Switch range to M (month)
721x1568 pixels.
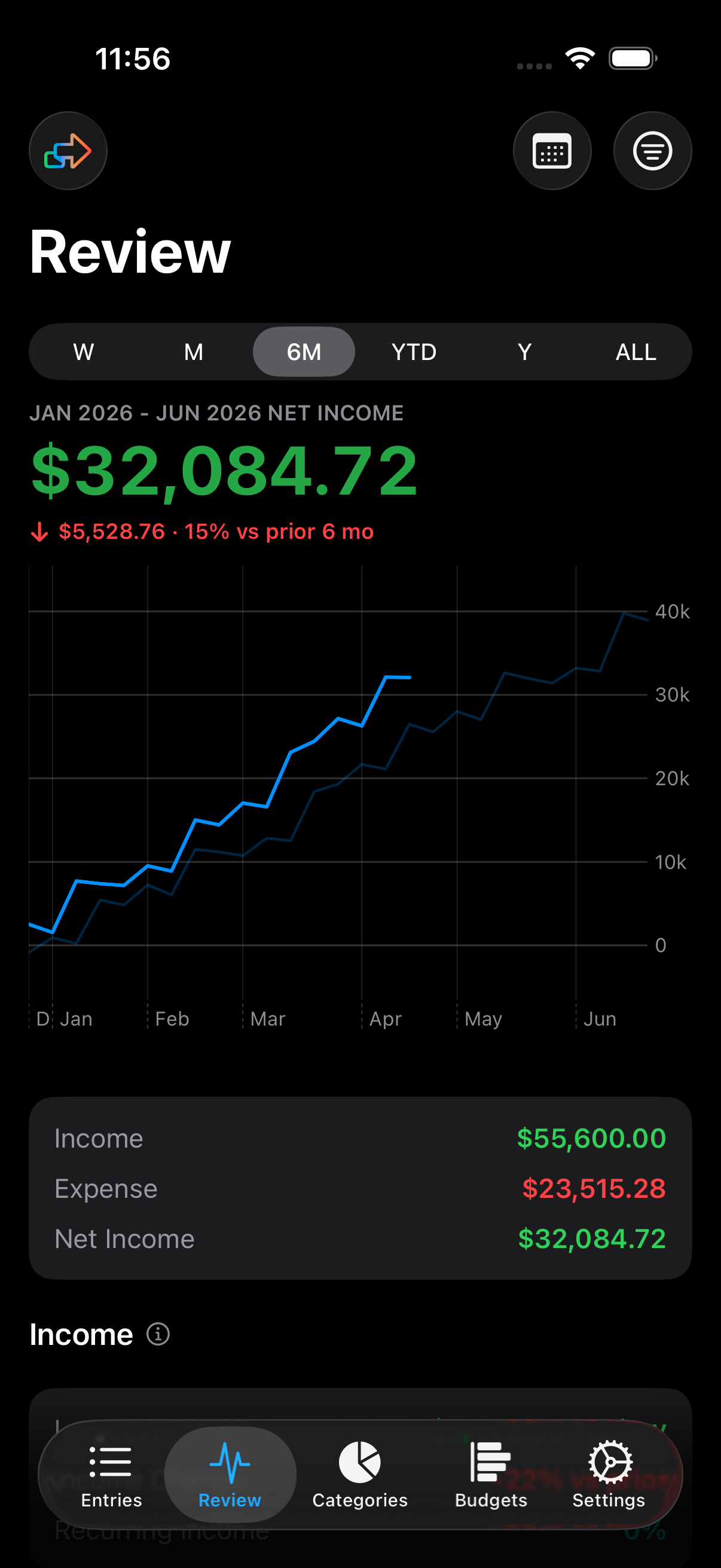coord(194,352)
